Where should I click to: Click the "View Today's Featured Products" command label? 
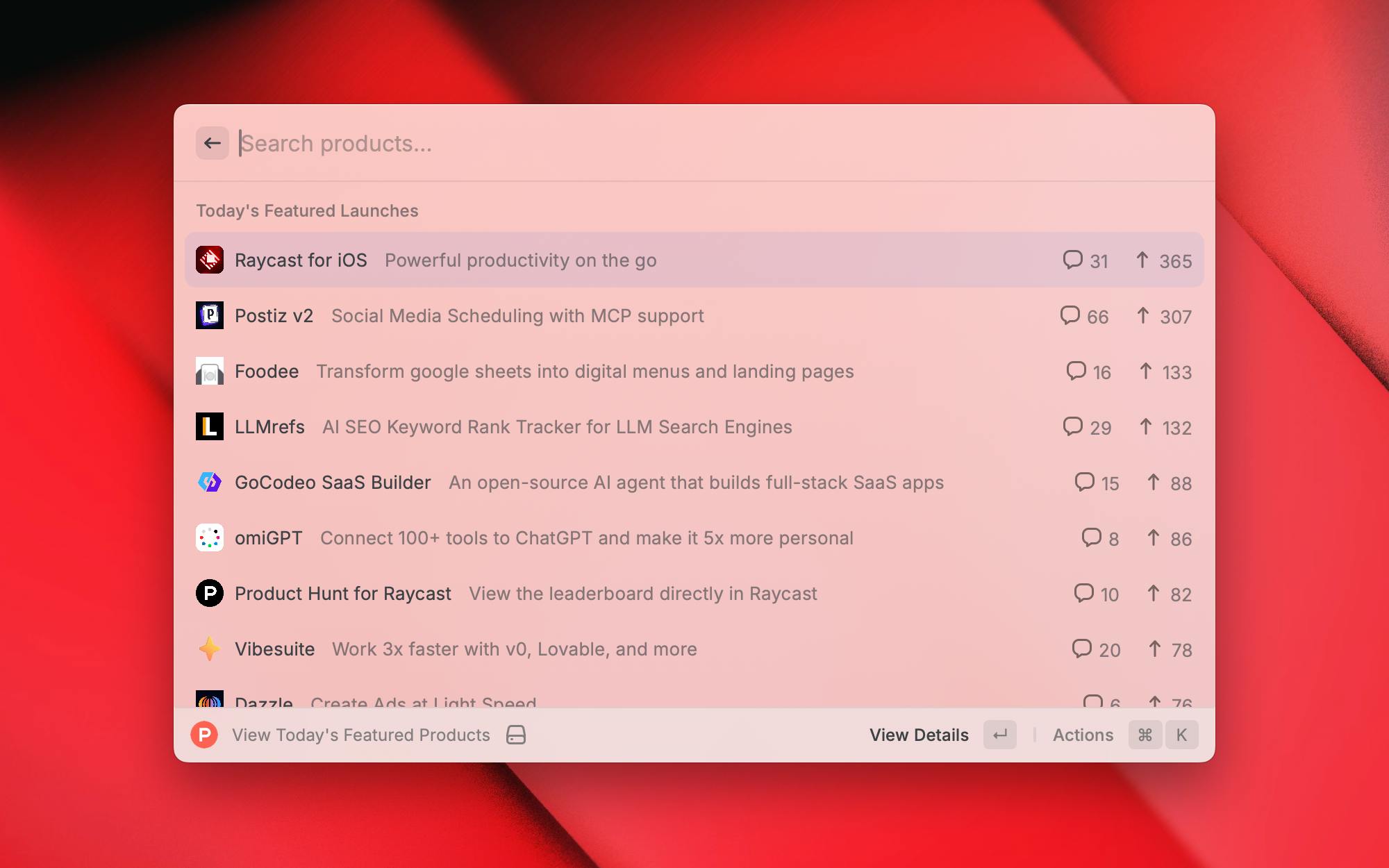point(361,735)
